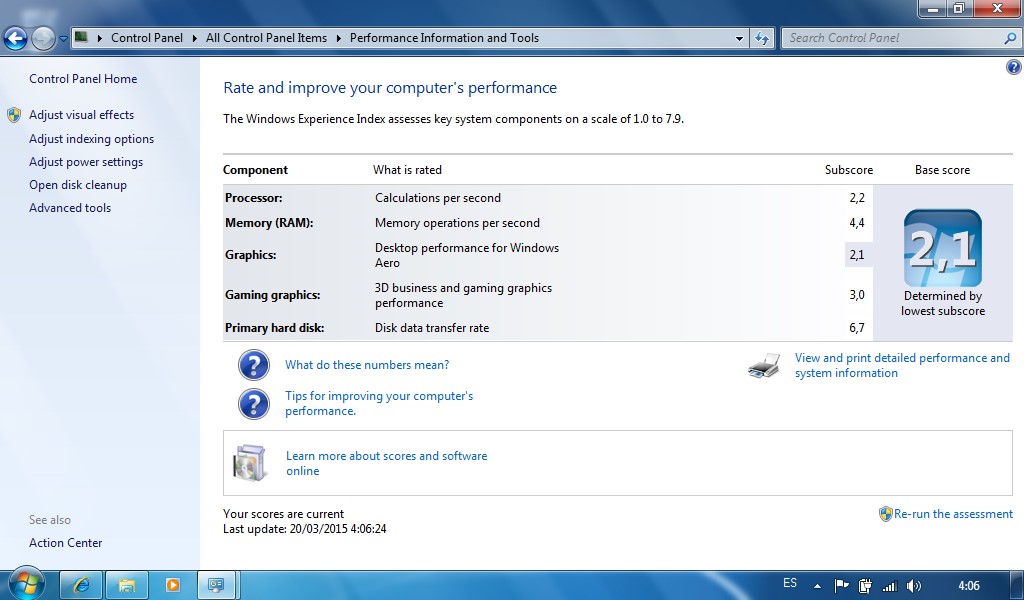Expand the root arrow before Control Panel

(99, 38)
